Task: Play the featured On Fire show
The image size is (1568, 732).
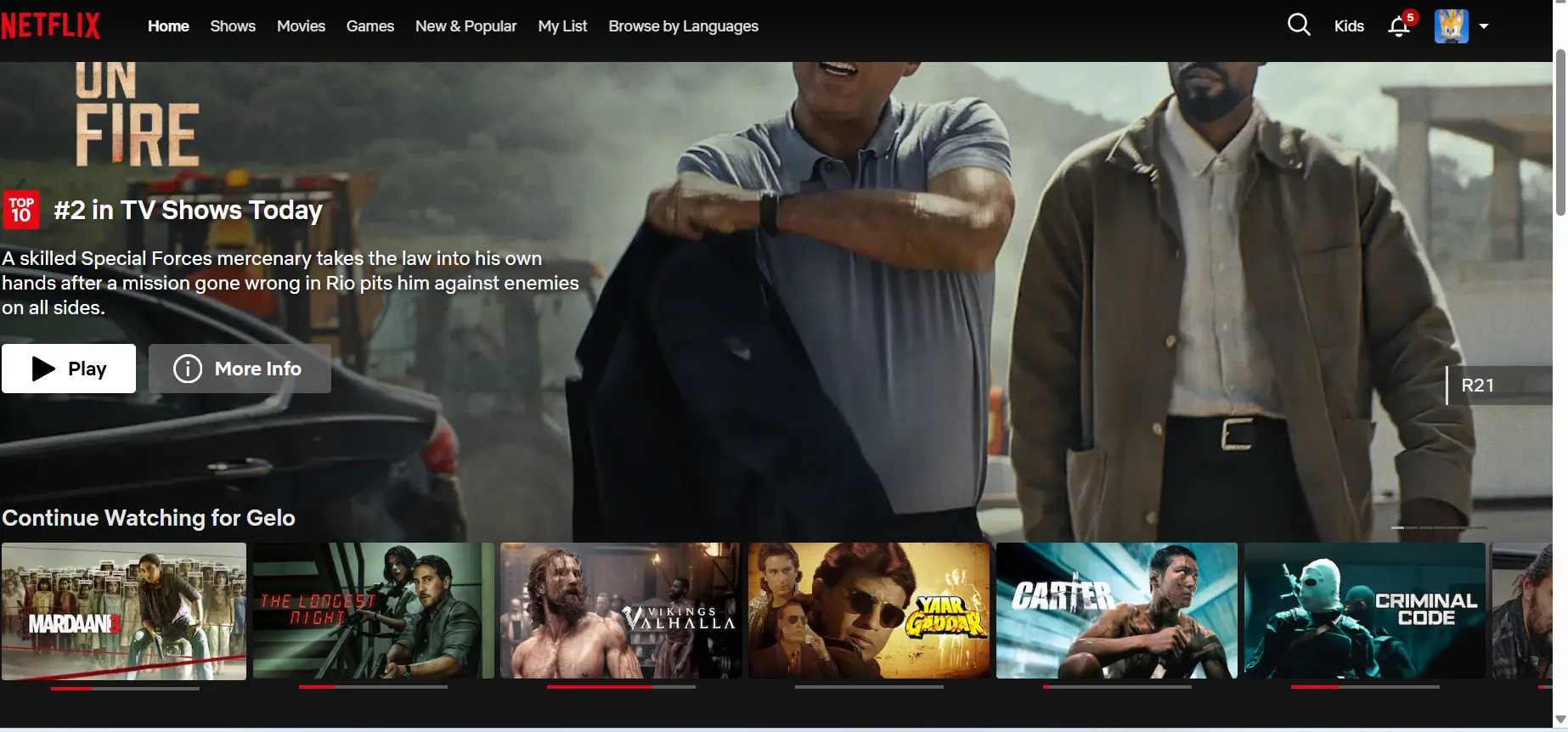Action: pos(69,369)
